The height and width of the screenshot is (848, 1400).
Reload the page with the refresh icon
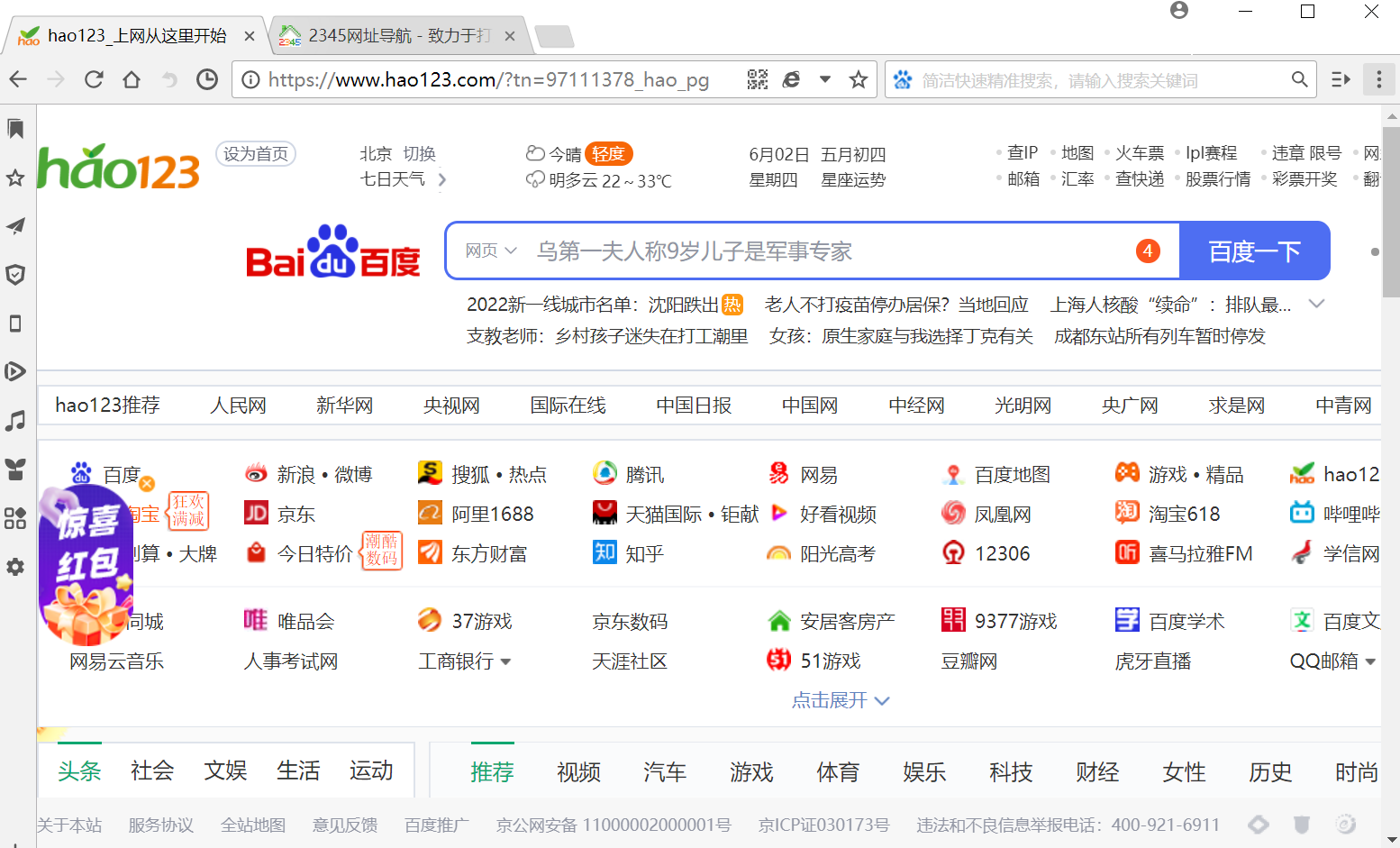(x=94, y=79)
